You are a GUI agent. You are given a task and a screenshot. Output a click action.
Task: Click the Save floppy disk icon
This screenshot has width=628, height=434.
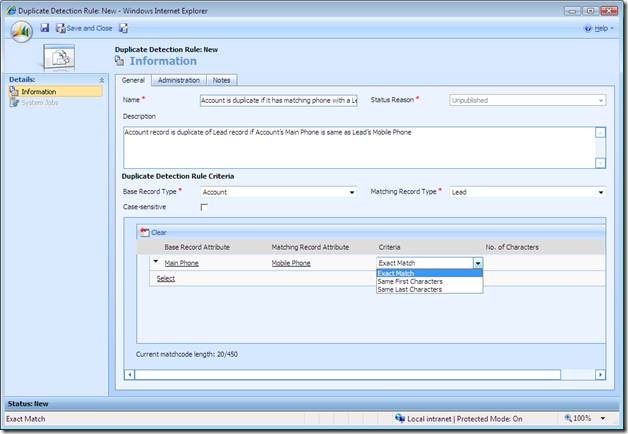click(x=45, y=28)
